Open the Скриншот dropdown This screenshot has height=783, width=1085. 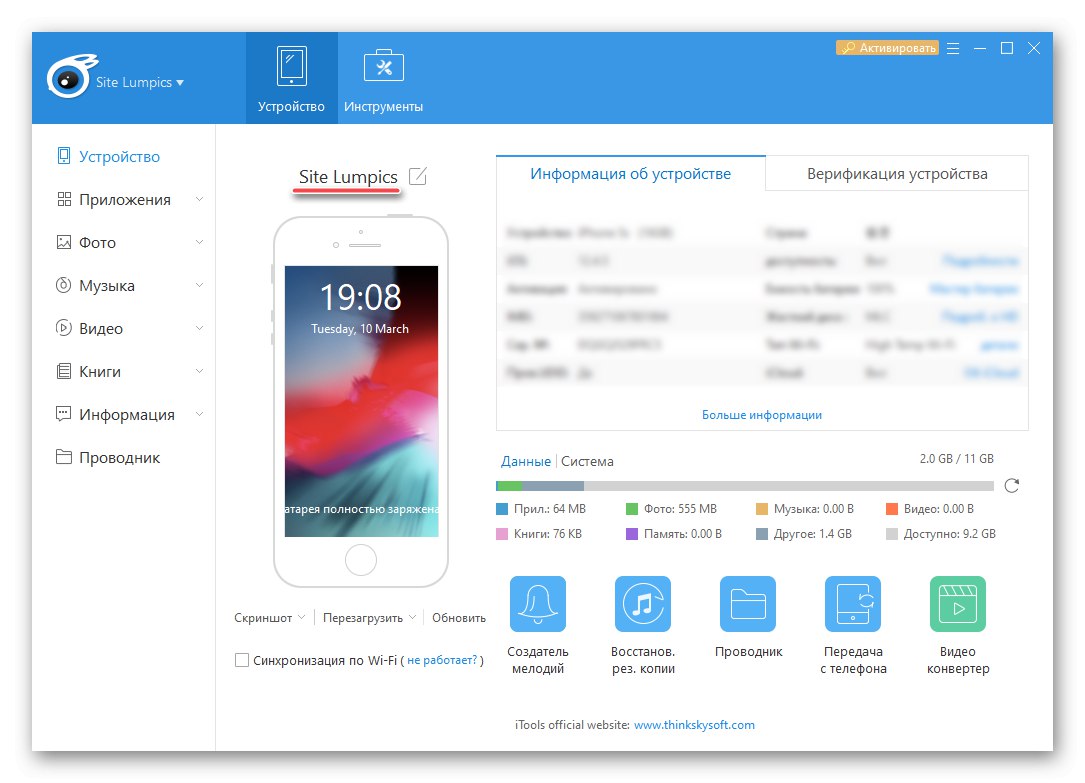point(269,618)
